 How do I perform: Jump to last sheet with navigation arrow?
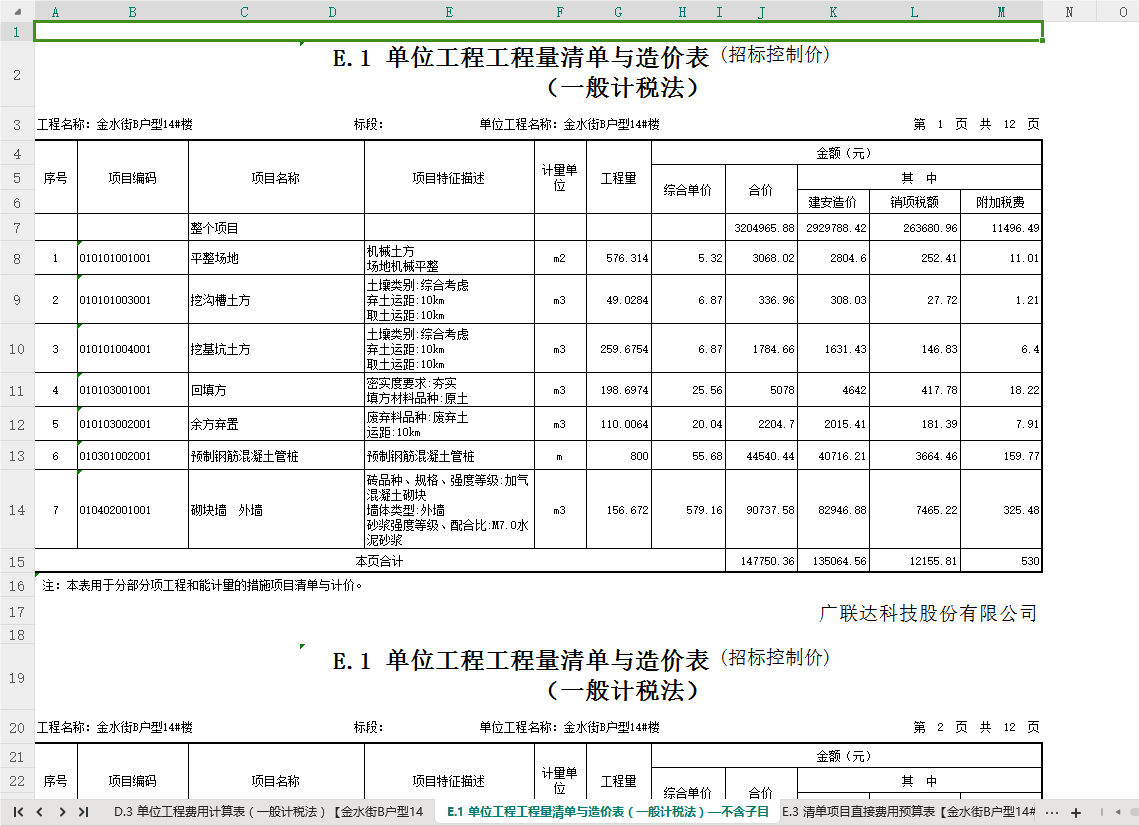[84, 812]
